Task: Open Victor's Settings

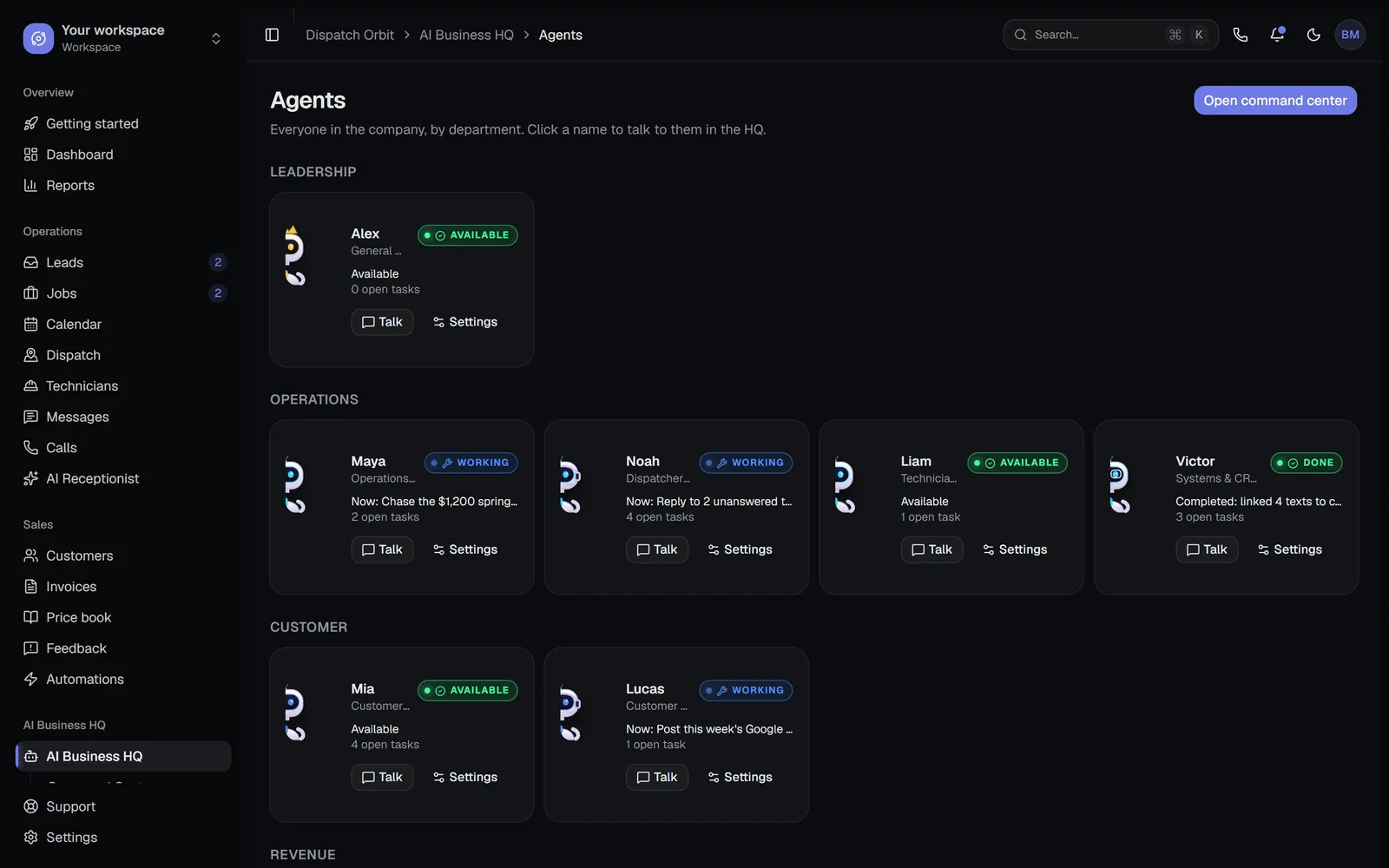Action: [1290, 549]
